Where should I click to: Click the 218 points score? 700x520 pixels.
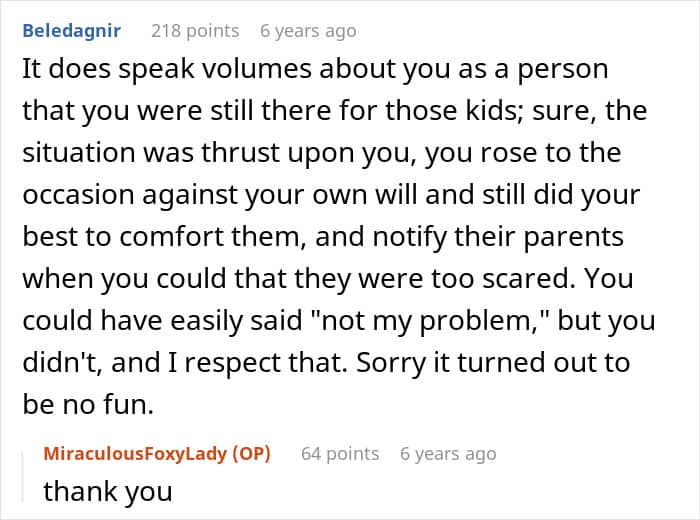tap(194, 31)
